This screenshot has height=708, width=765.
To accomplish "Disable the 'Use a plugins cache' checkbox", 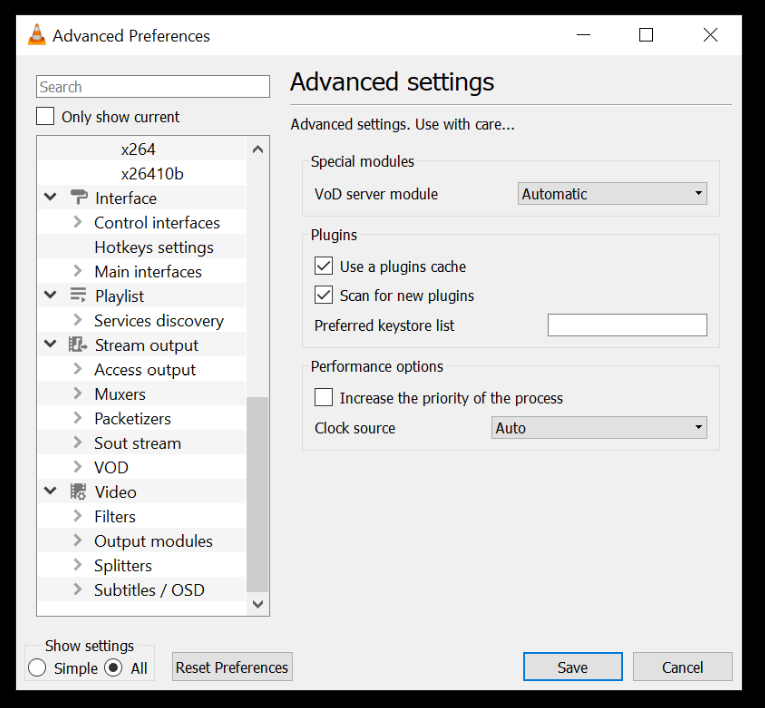I will coord(324,267).
